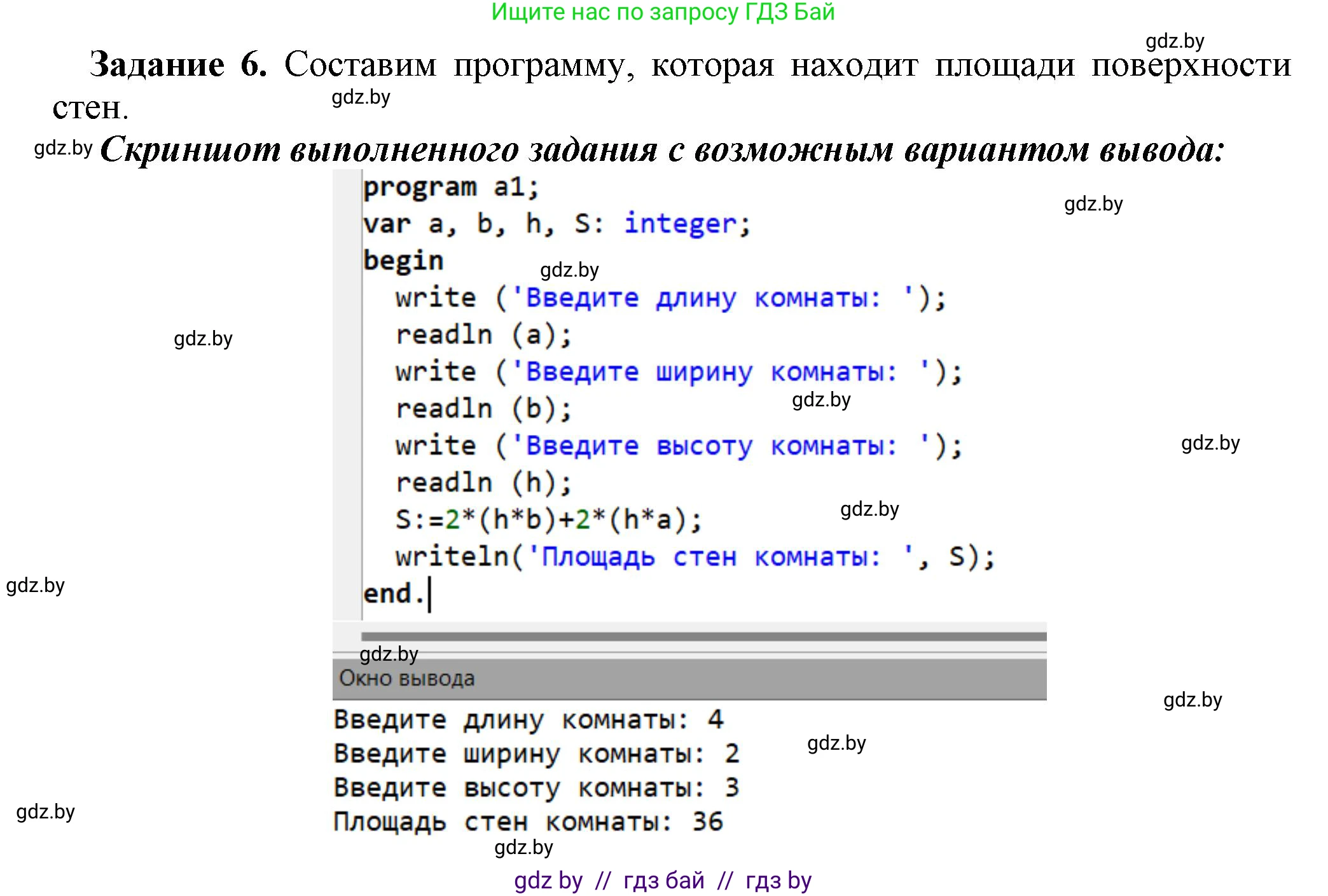The image size is (1328, 896).
Task: Click output line 'Введите длину комнаты: 4'
Action: coord(529,720)
